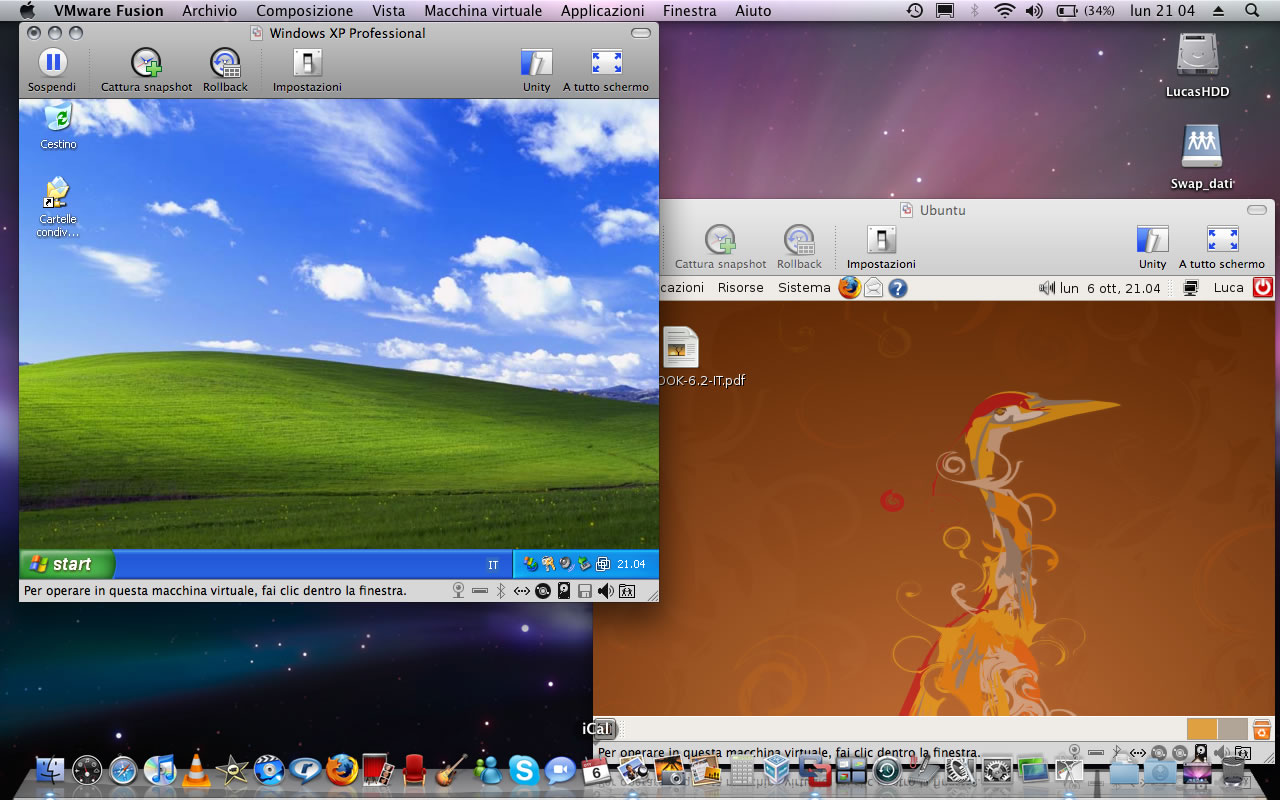This screenshot has width=1280, height=800.
Task: Open the Luca user switcher in Ubuntu
Action: pos(1229,288)
